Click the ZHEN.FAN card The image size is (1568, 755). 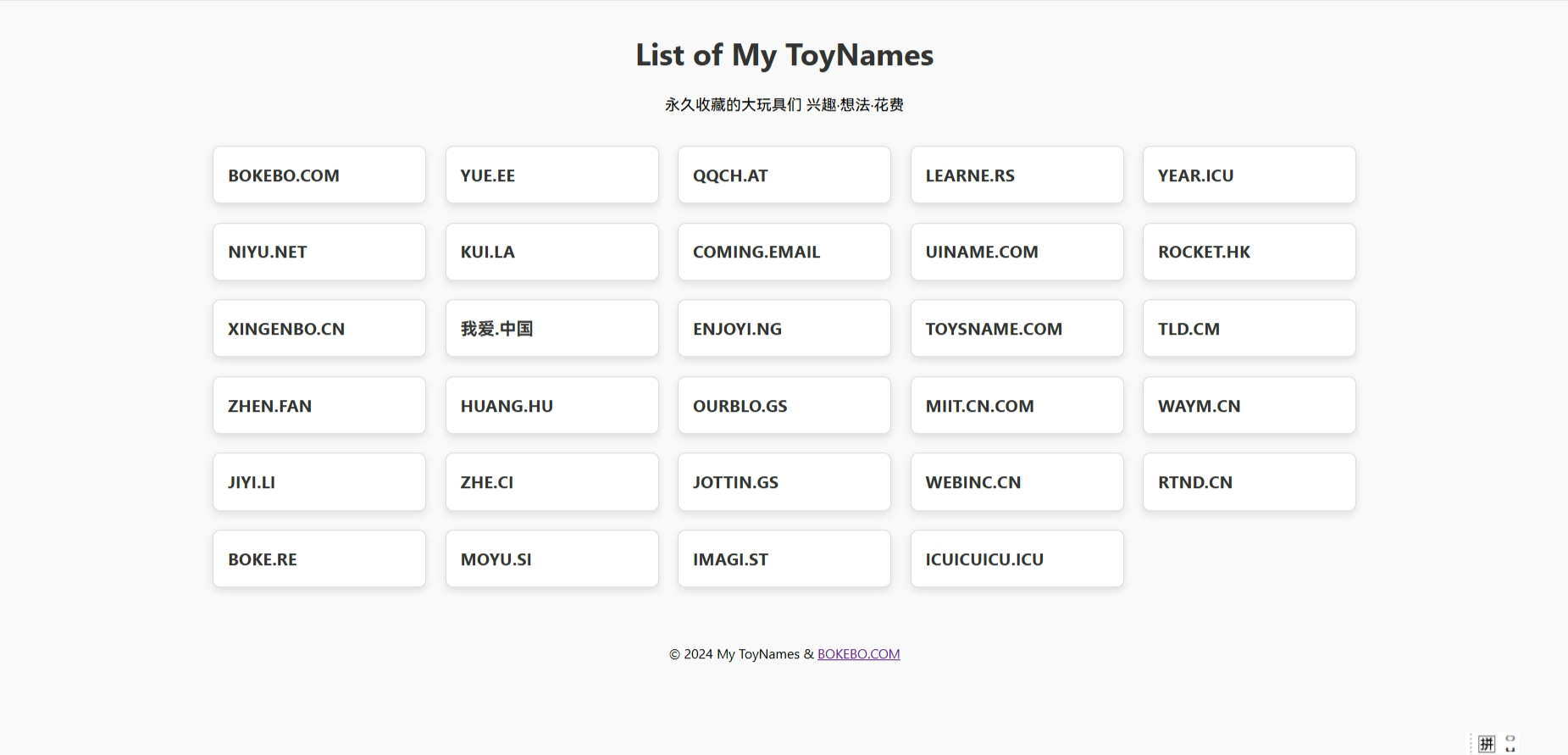[319, 406]
